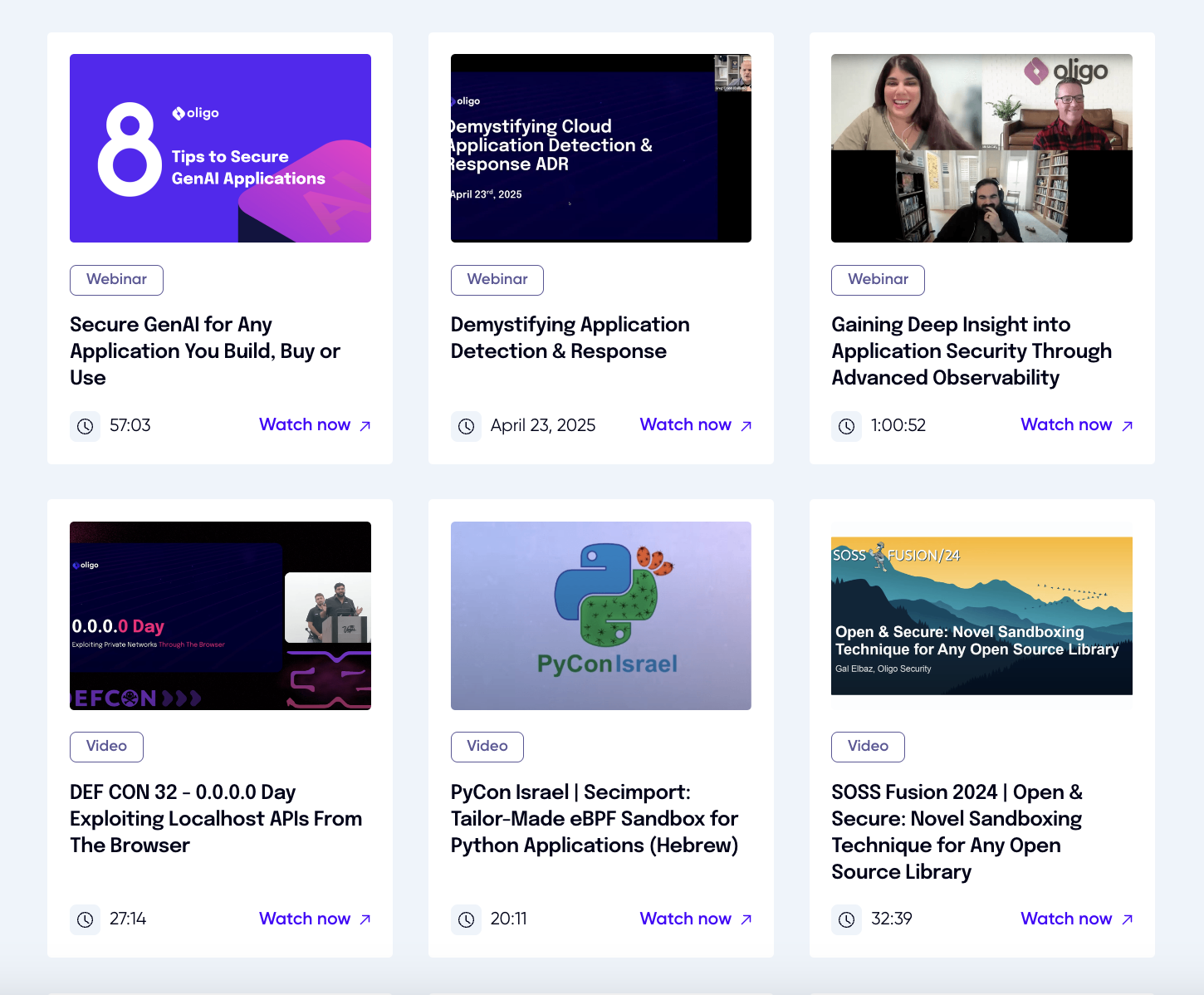1204x995 pixels.
Task: Click Video tag on SOSS Fusion 2024 card
Action: (x=868, y=747)
